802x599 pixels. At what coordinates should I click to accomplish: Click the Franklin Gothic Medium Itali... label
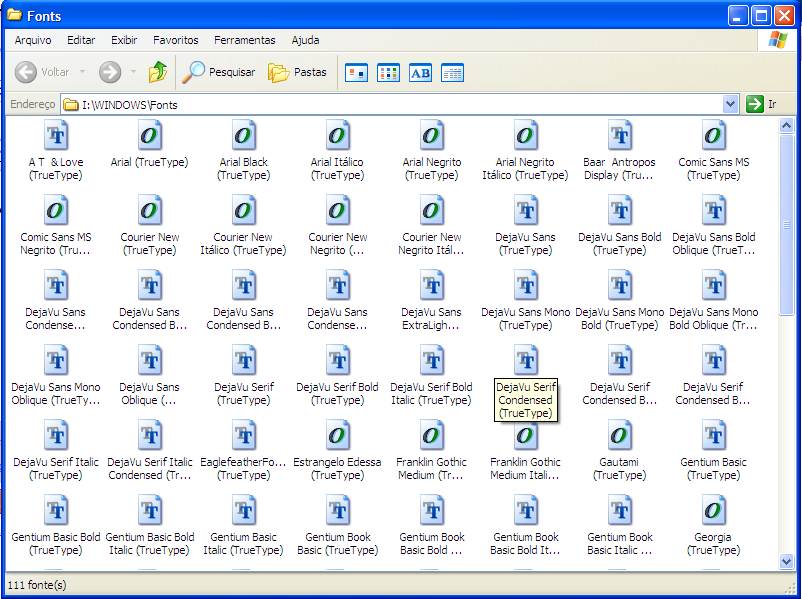coord(525,468)
